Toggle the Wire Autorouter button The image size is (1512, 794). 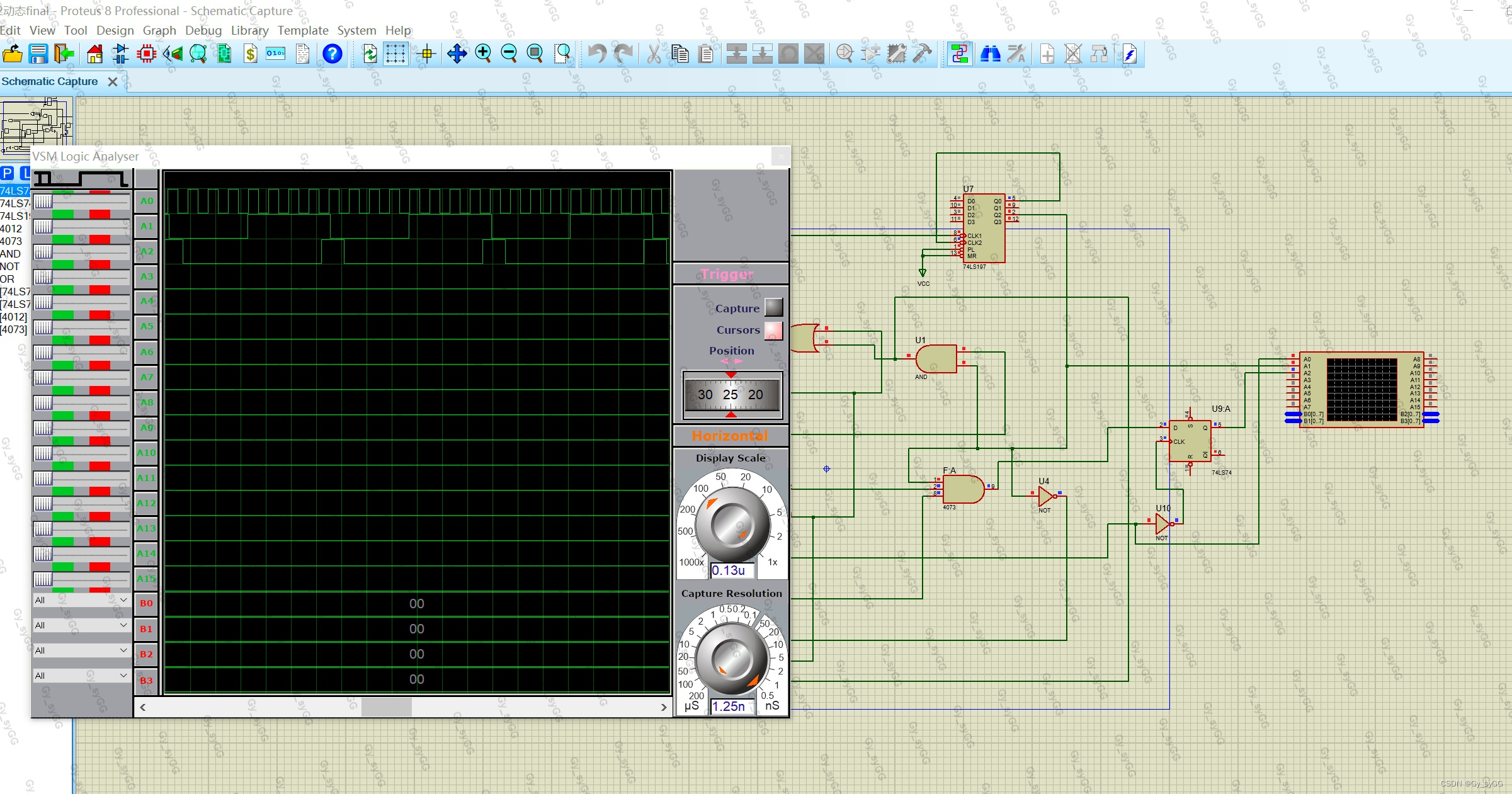(959, 54)
